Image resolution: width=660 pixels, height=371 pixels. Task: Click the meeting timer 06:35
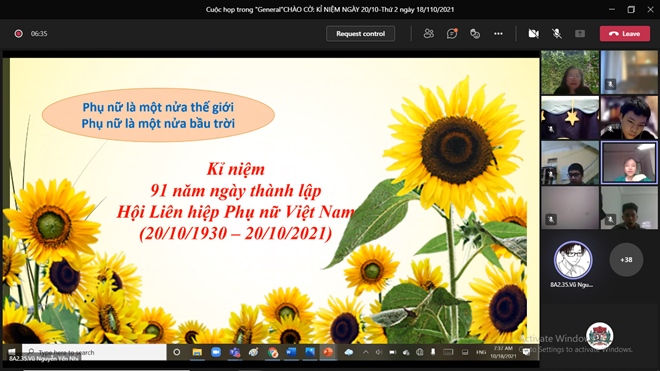(39, 34)
